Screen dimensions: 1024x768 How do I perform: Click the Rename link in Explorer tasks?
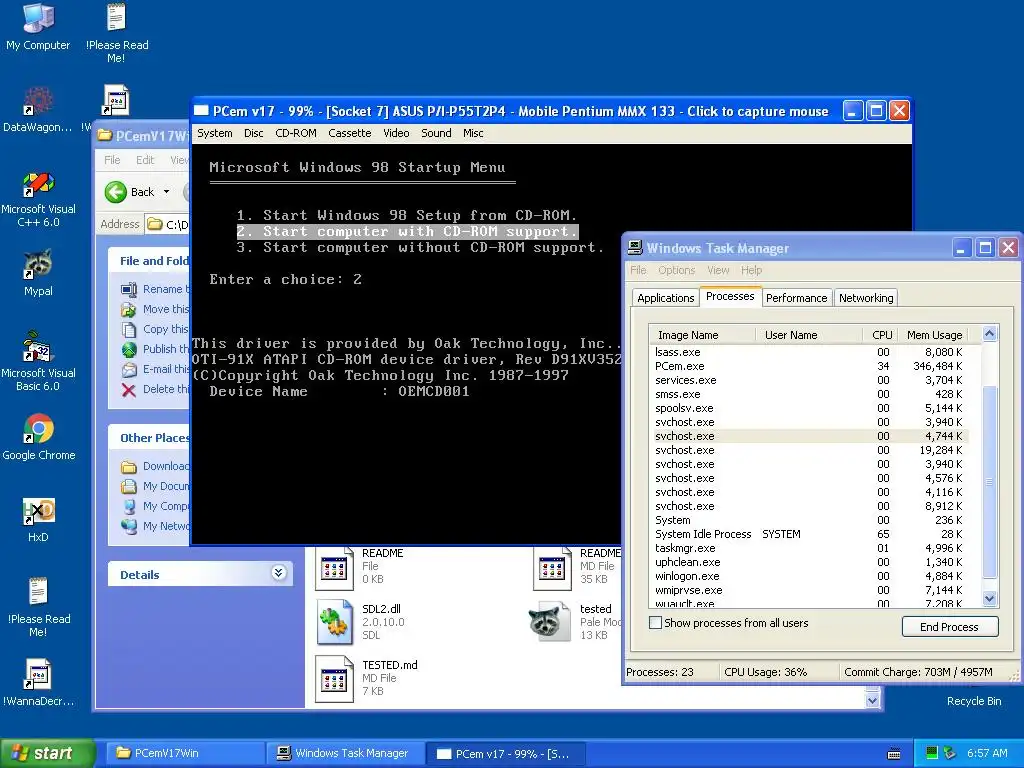(x=165, y=289)
